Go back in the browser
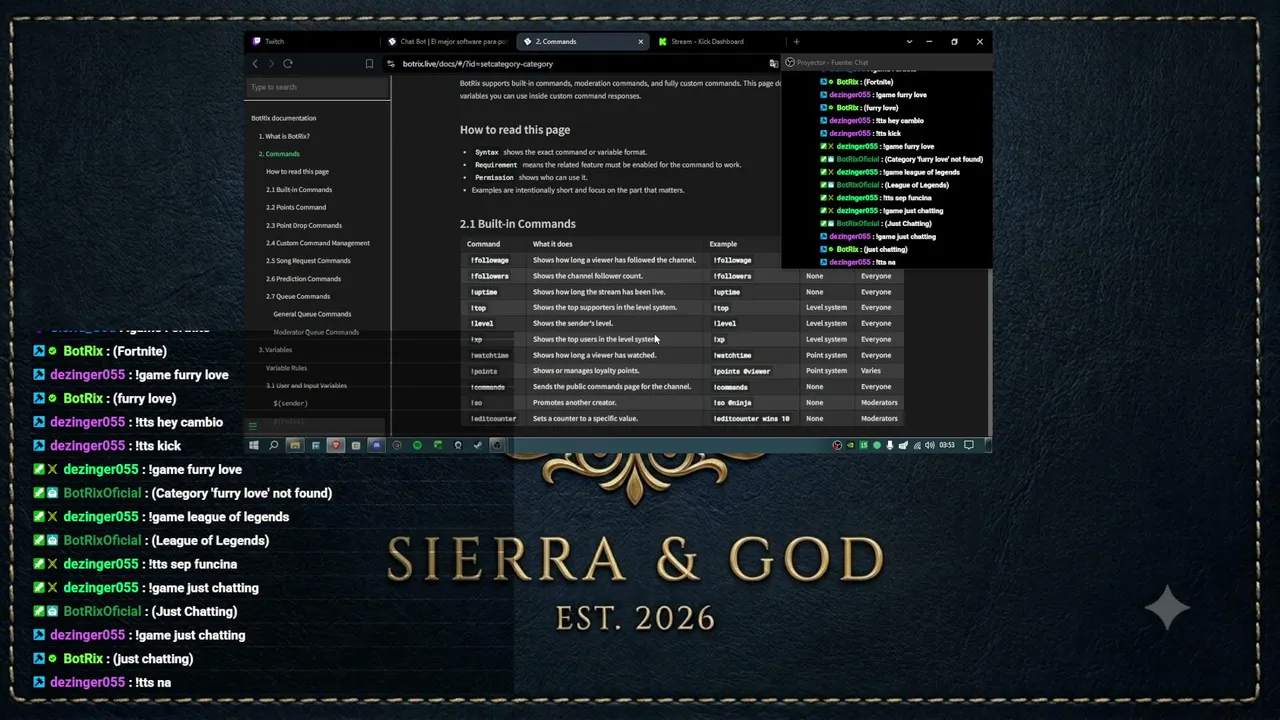Screen dimensions: 1280x720 coord(255,64)
